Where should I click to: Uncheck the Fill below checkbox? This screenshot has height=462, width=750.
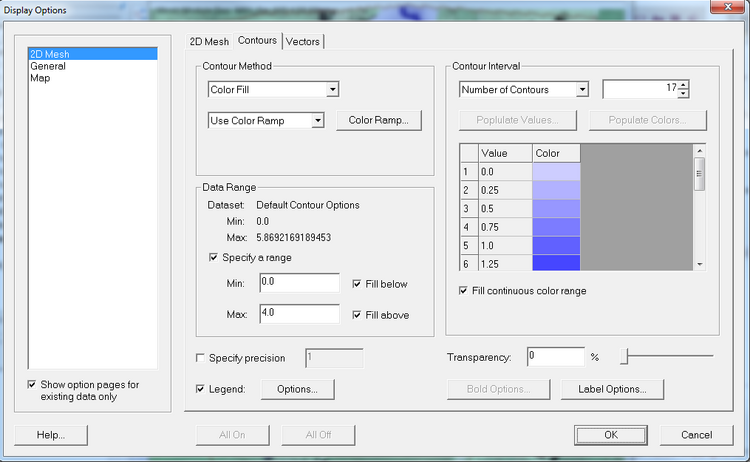(x=357, y=284)
